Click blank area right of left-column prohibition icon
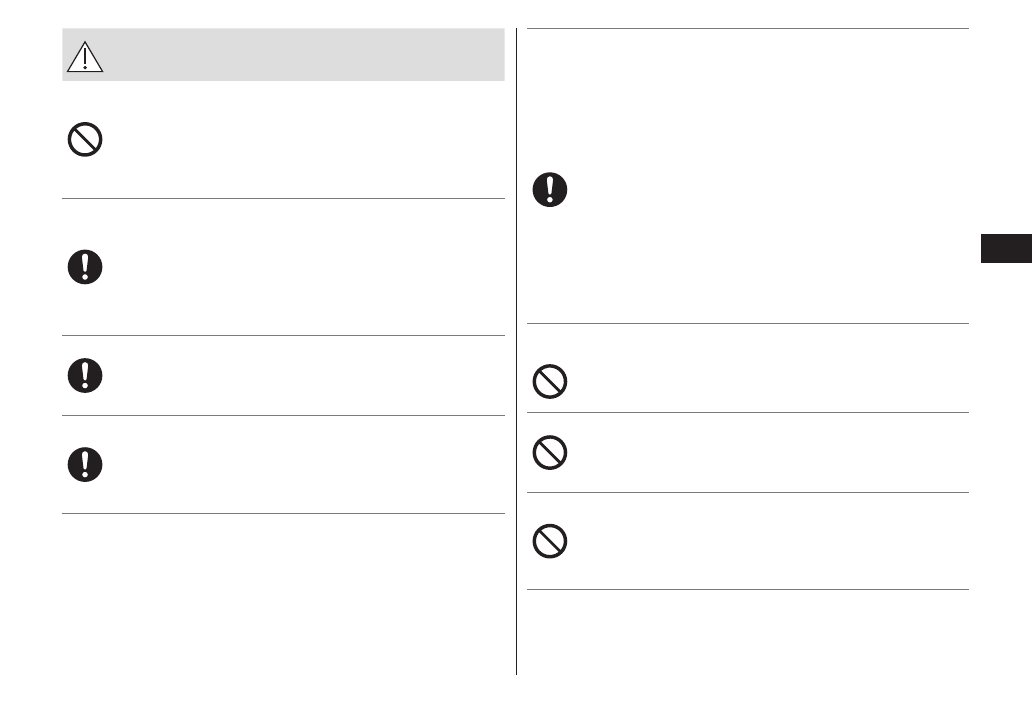1032x726 pixels. click(x=300, y=141)
